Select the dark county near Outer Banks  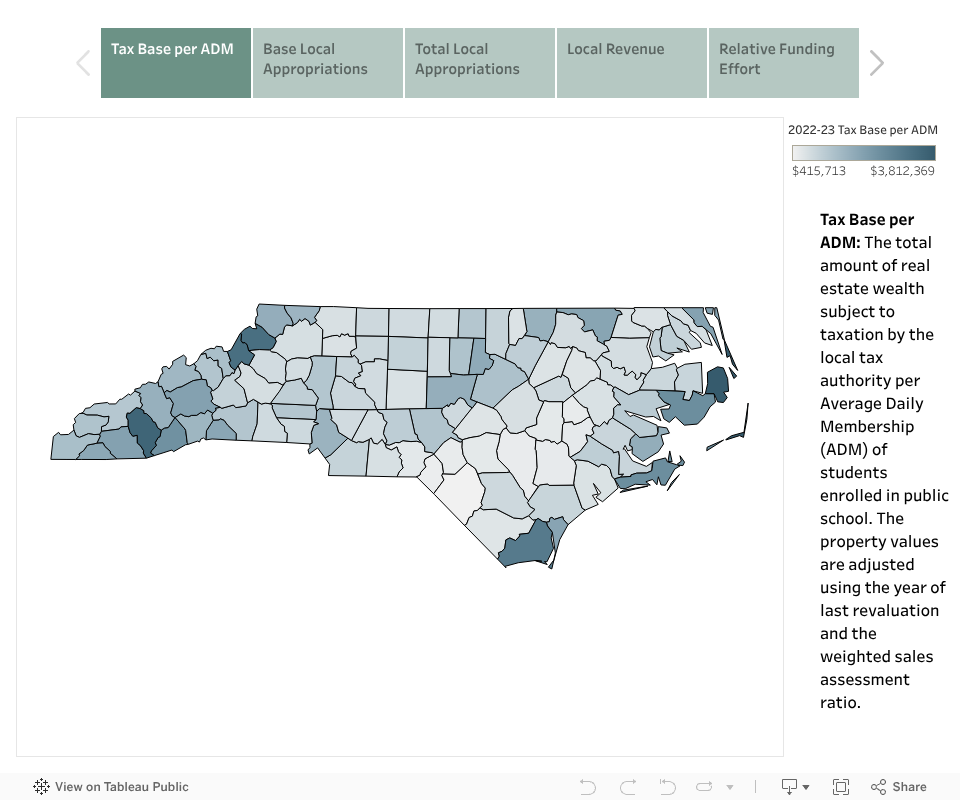point(717,383)
